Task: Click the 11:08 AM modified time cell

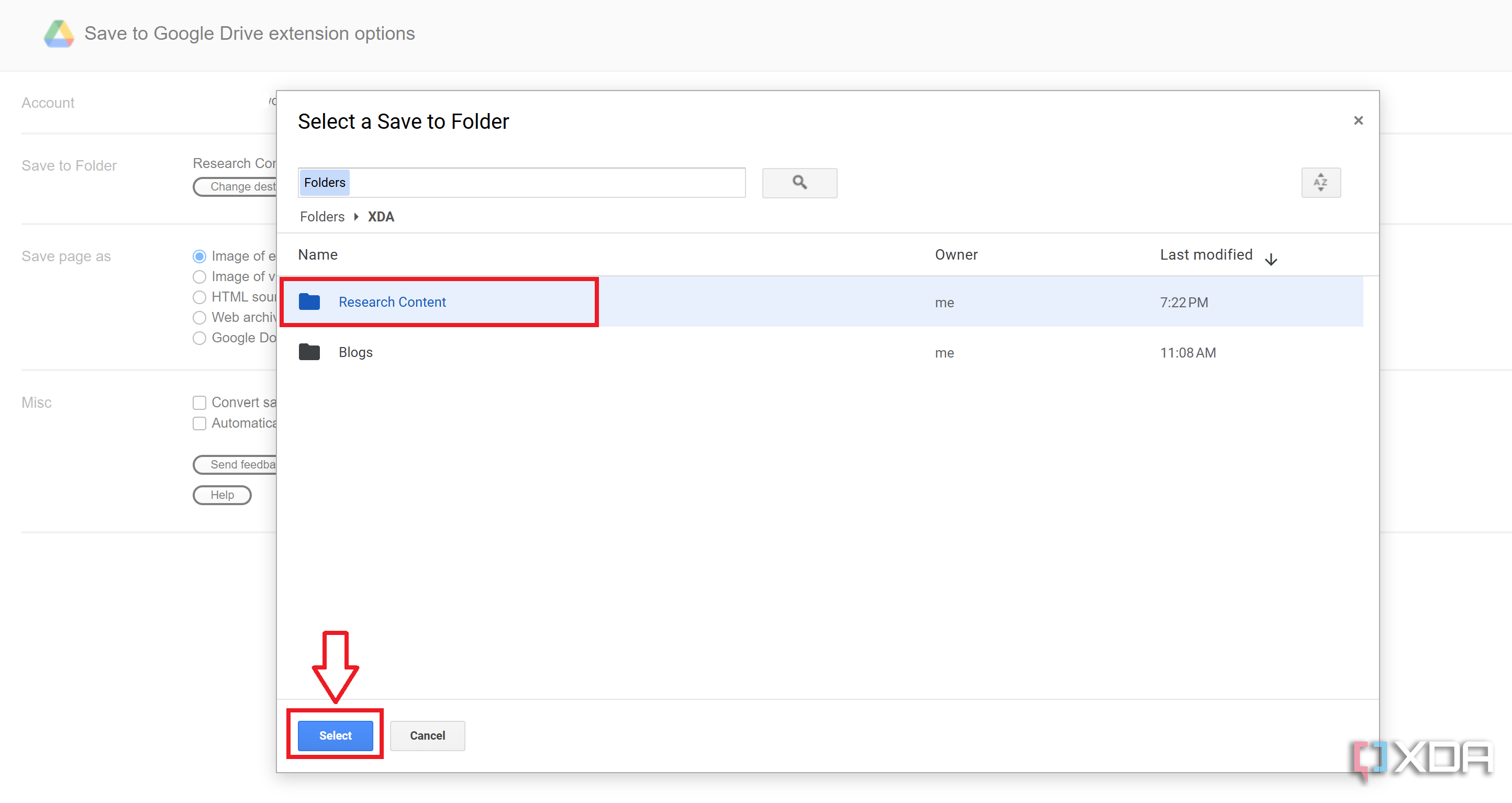Action: coord(1188,353)
